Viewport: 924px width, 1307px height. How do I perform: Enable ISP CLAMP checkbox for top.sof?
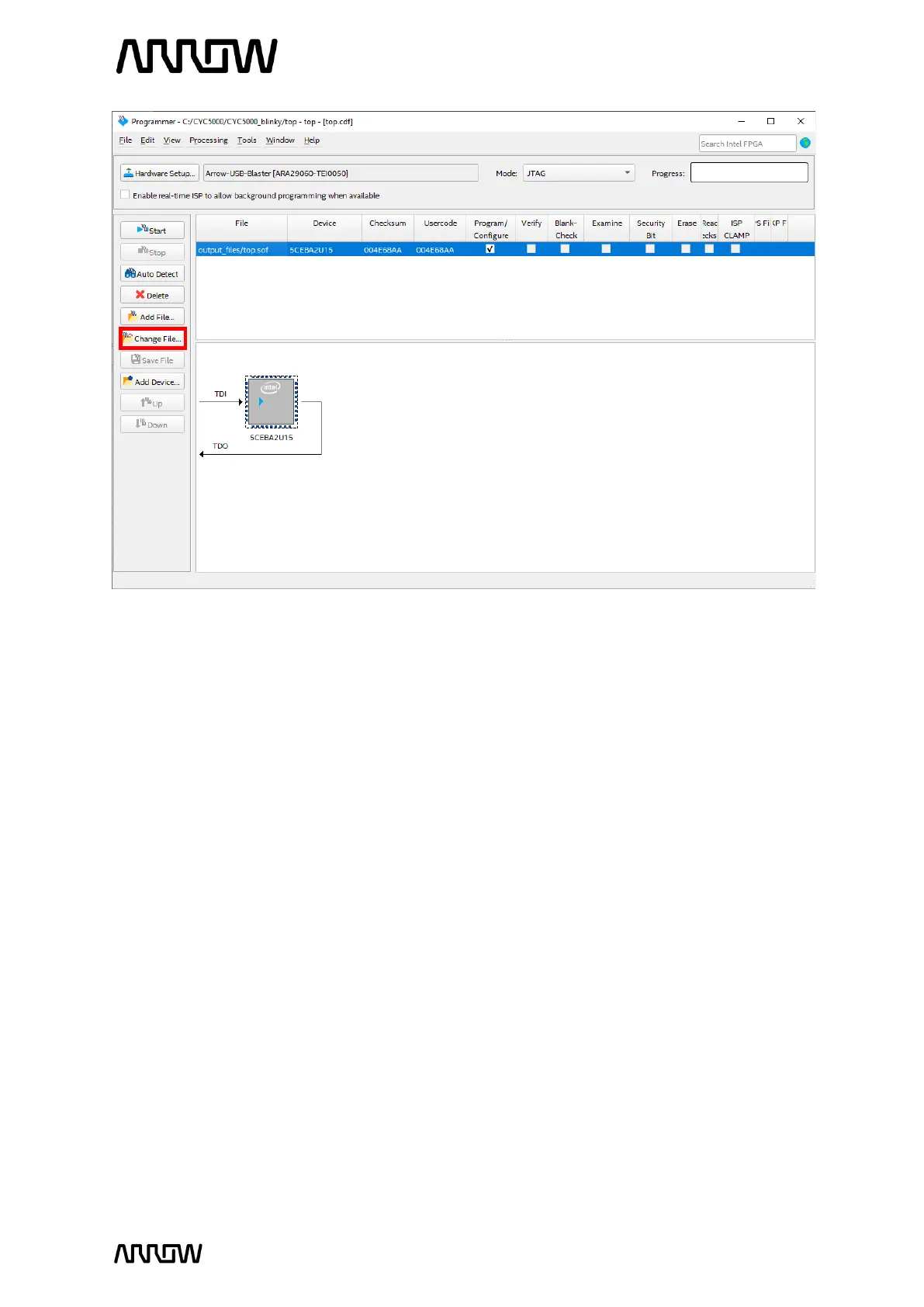coord(735,249)
